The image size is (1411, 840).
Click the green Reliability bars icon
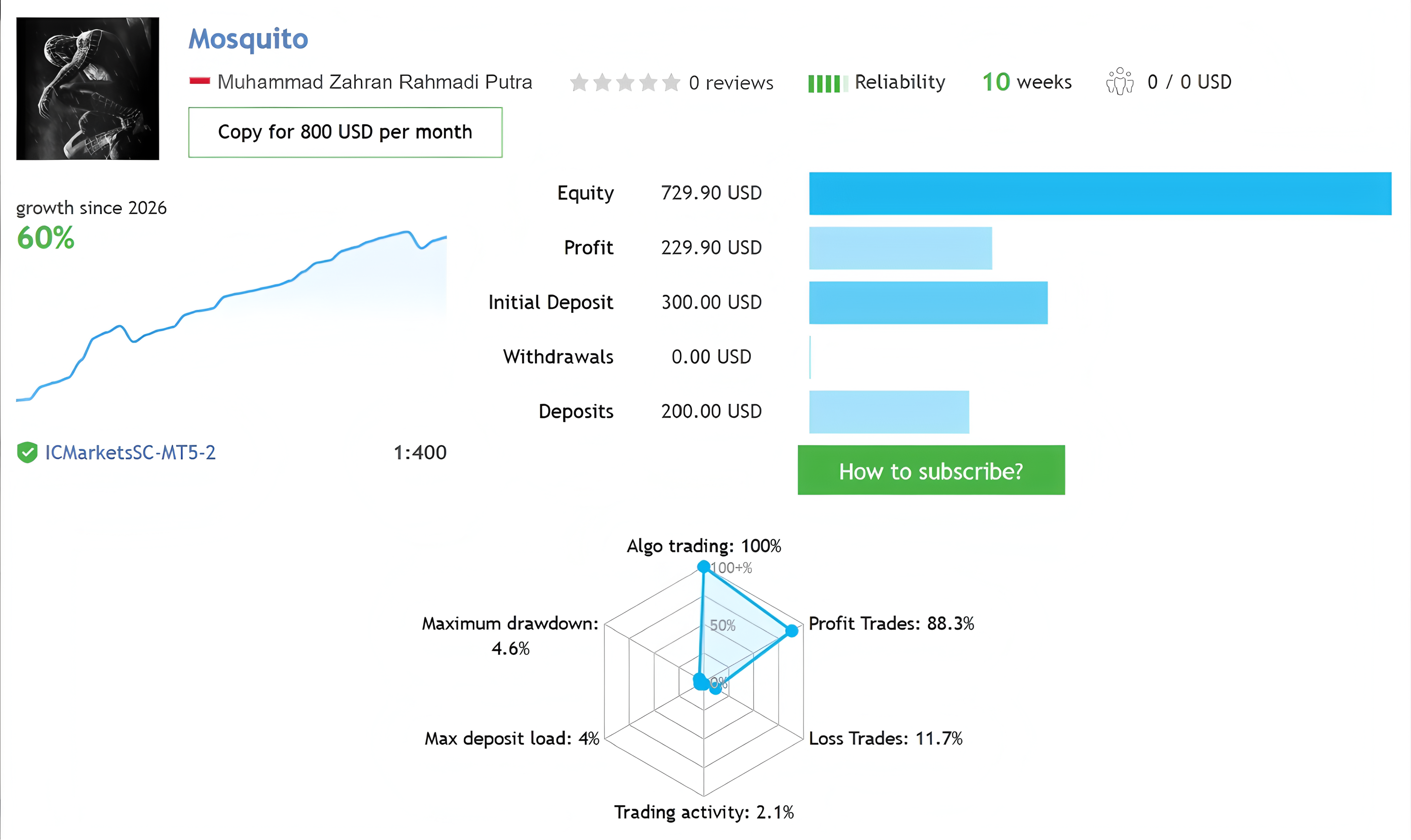click(x=828, y=84)
